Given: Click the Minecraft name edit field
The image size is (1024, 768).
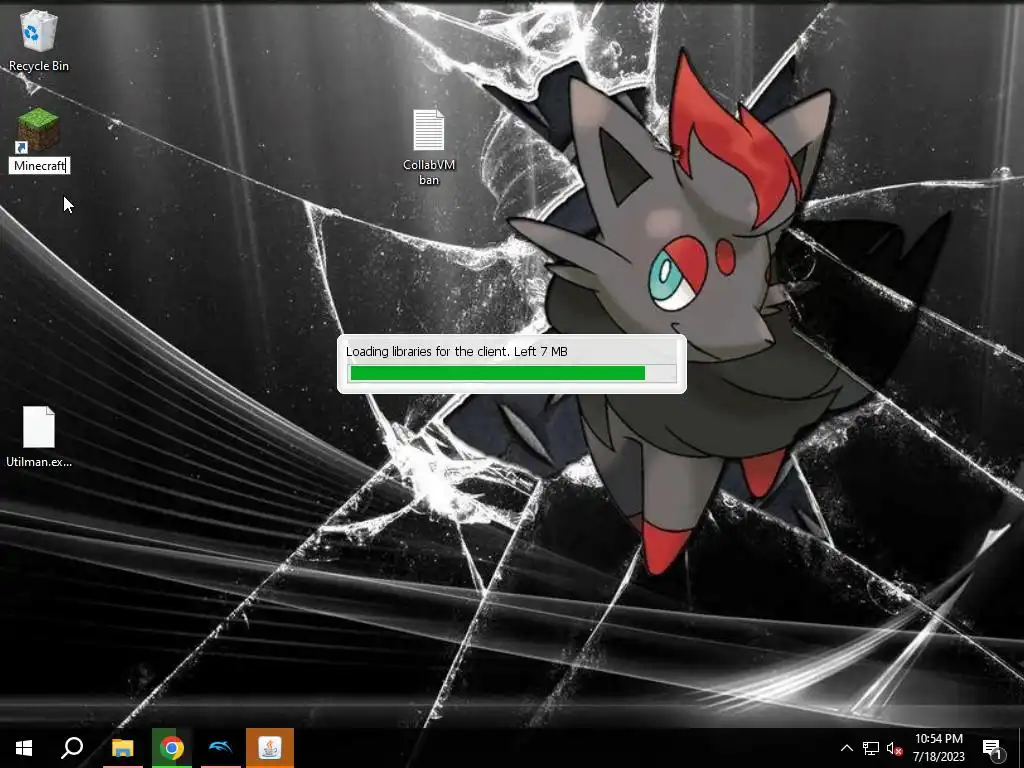Looking at the screenshot, I should point(39,166).
